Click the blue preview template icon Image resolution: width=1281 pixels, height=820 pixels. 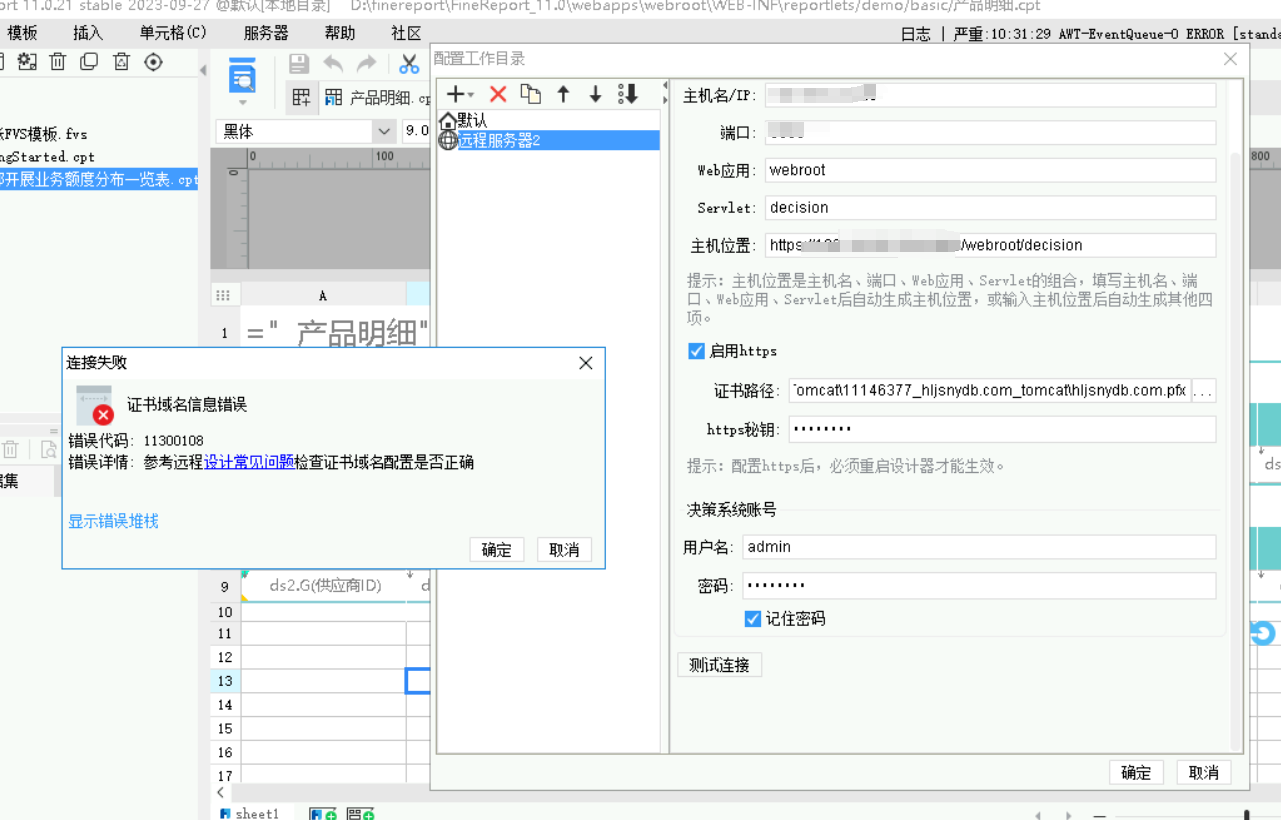[242, 75]
